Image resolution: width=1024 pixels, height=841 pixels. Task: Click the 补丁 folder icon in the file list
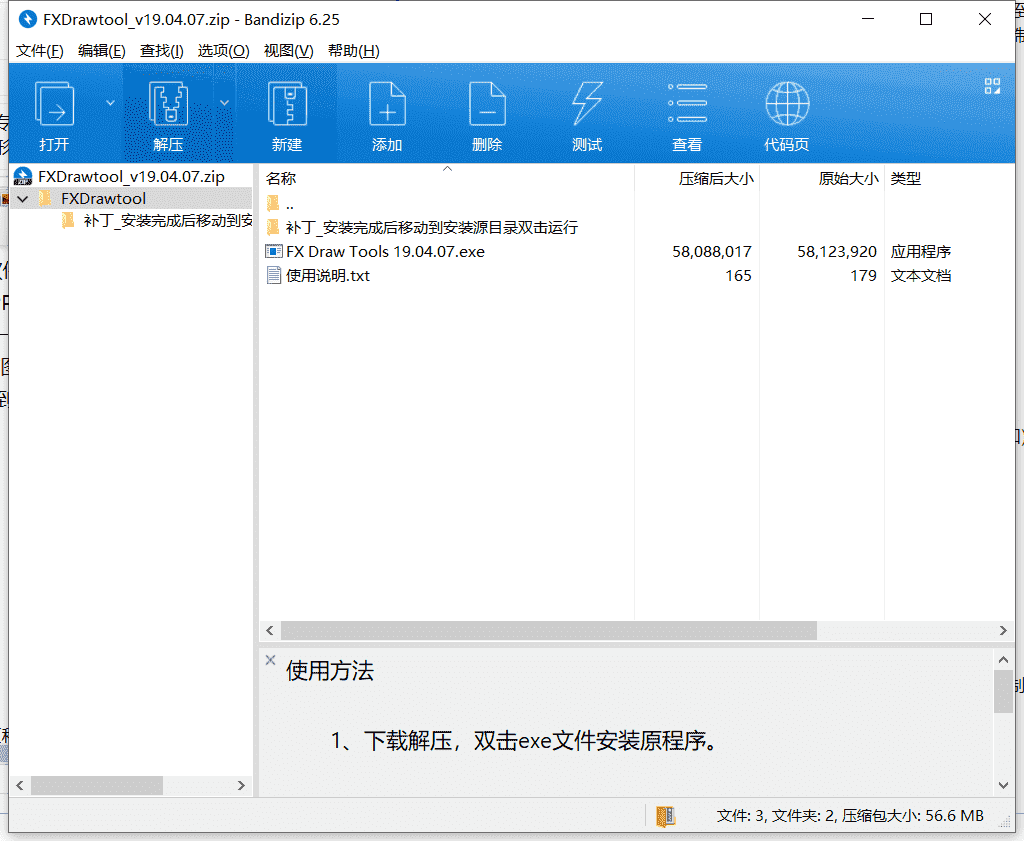coord(273,227)
